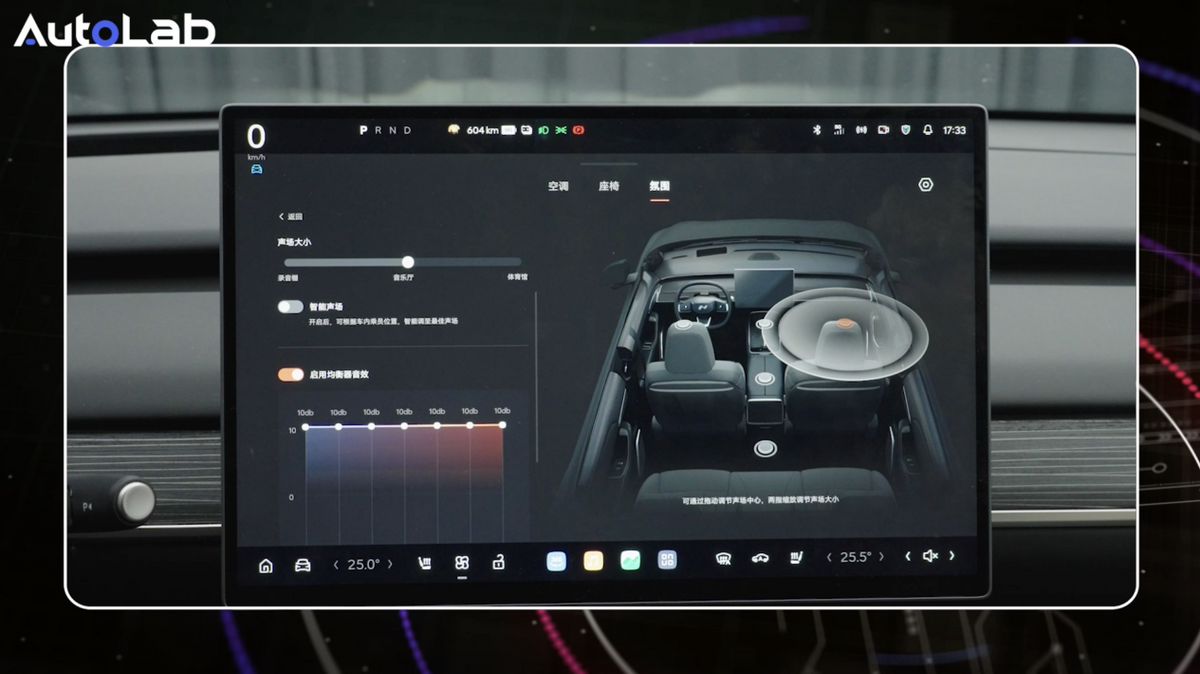Click the settings panel vertical scrollbar
Screen dimensions: 1200x674
pos(537,375)
